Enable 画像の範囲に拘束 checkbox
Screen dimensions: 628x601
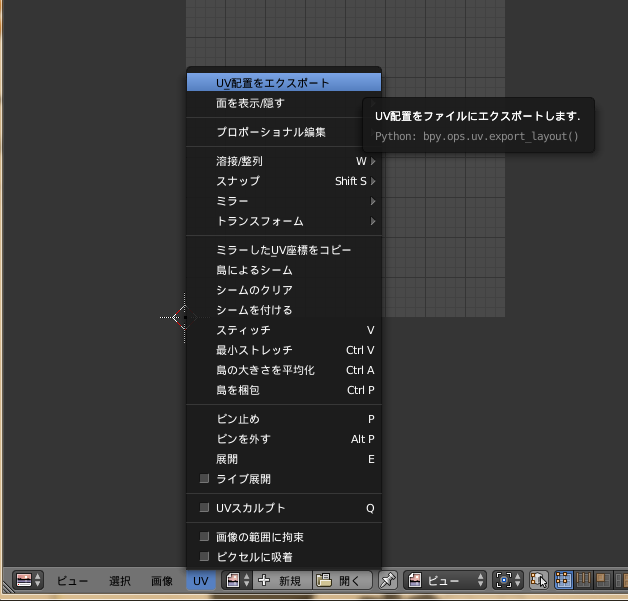[204, 537]
